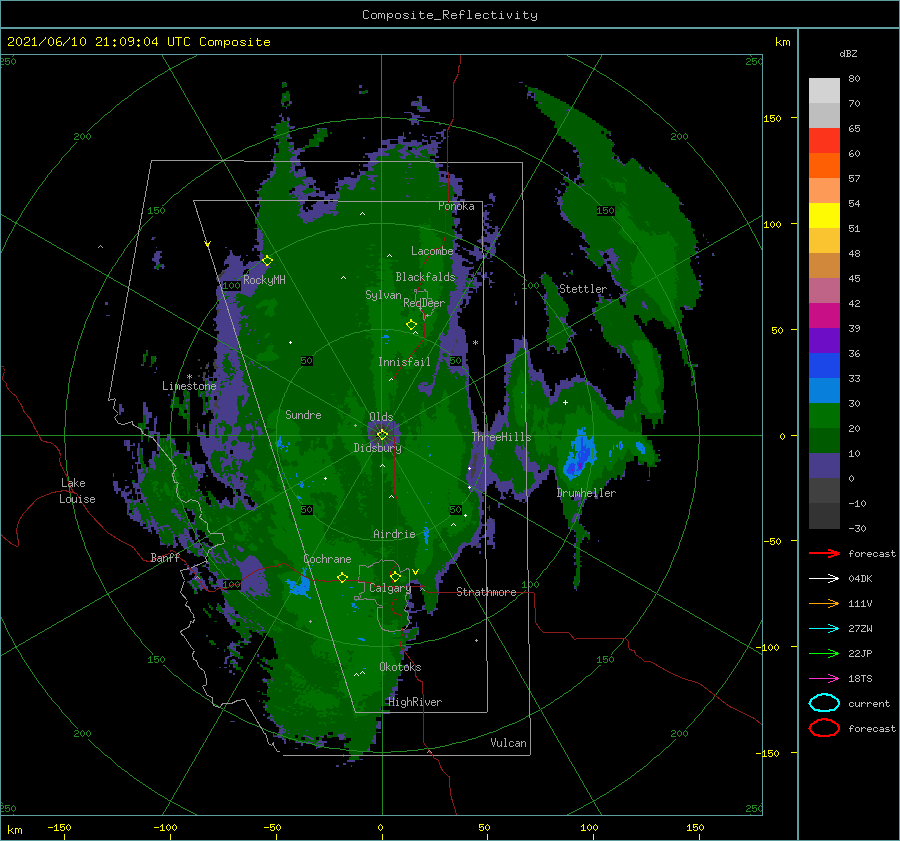Select the Lake Louise label
Screen dimensions: 900x841
(77, 491)
